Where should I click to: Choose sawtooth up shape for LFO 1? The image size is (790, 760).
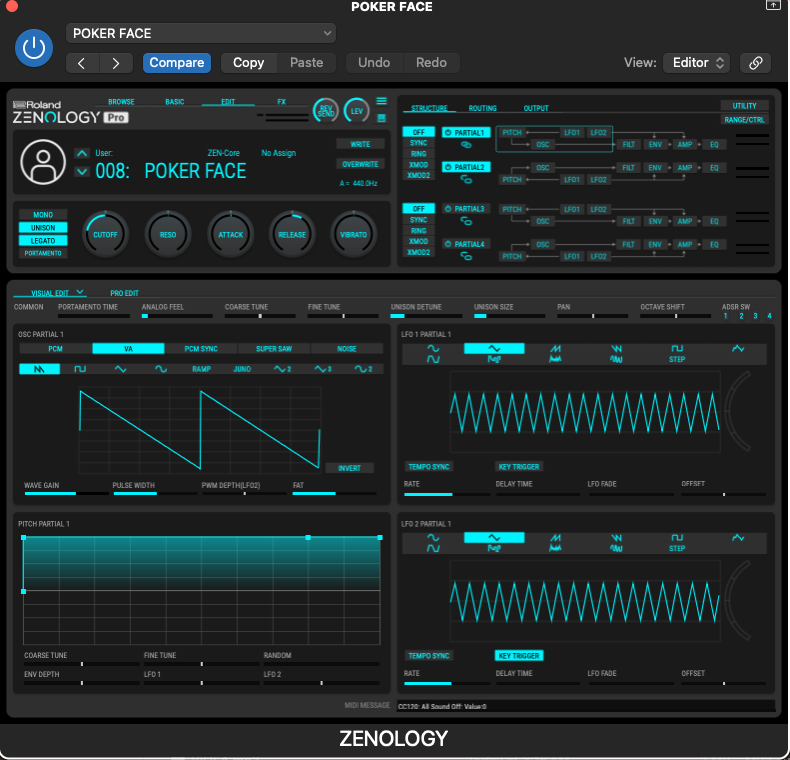[555, 349]
